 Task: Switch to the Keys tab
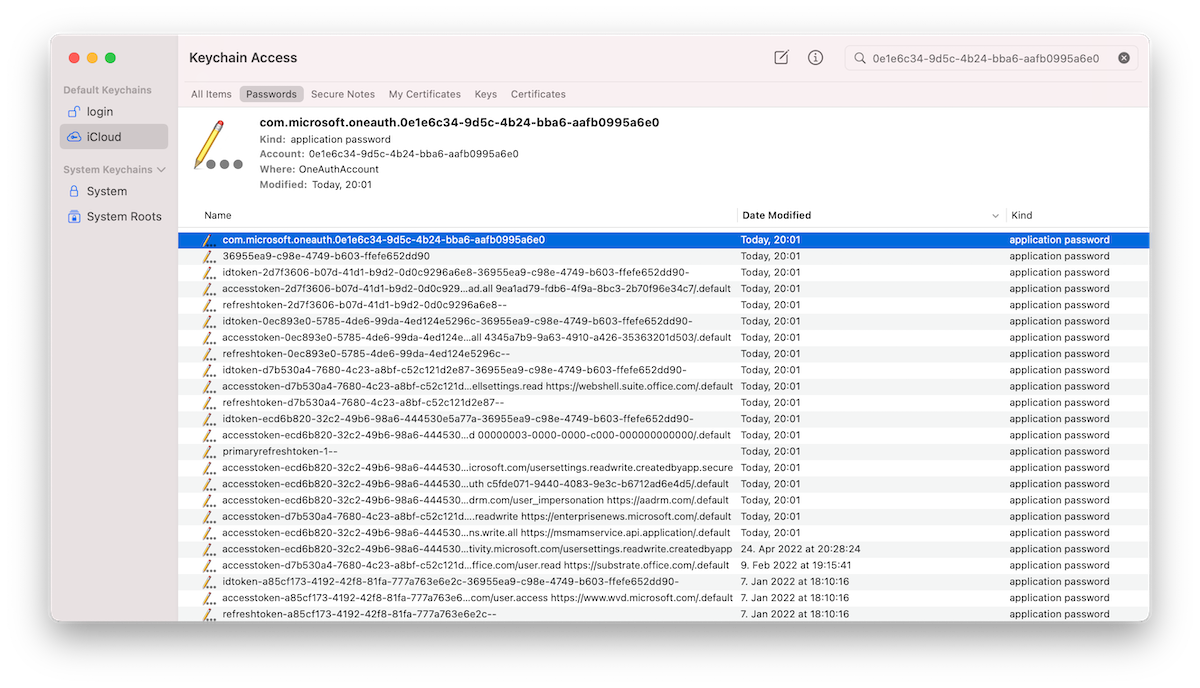pos(485,94)
